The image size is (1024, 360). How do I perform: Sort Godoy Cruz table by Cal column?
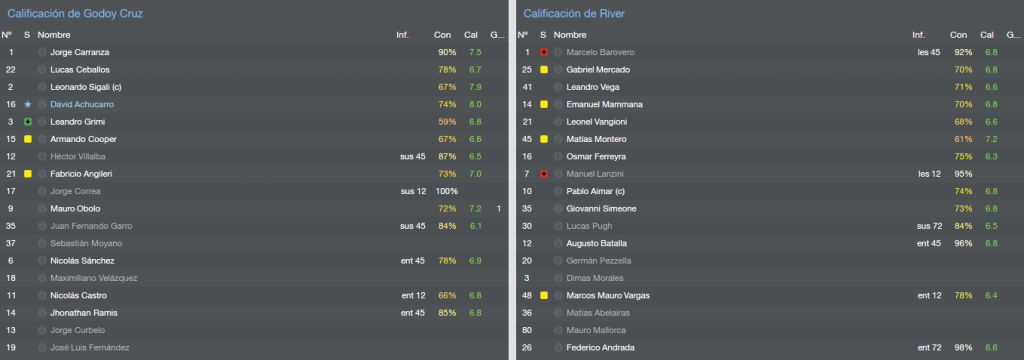[x=471, y=35]
